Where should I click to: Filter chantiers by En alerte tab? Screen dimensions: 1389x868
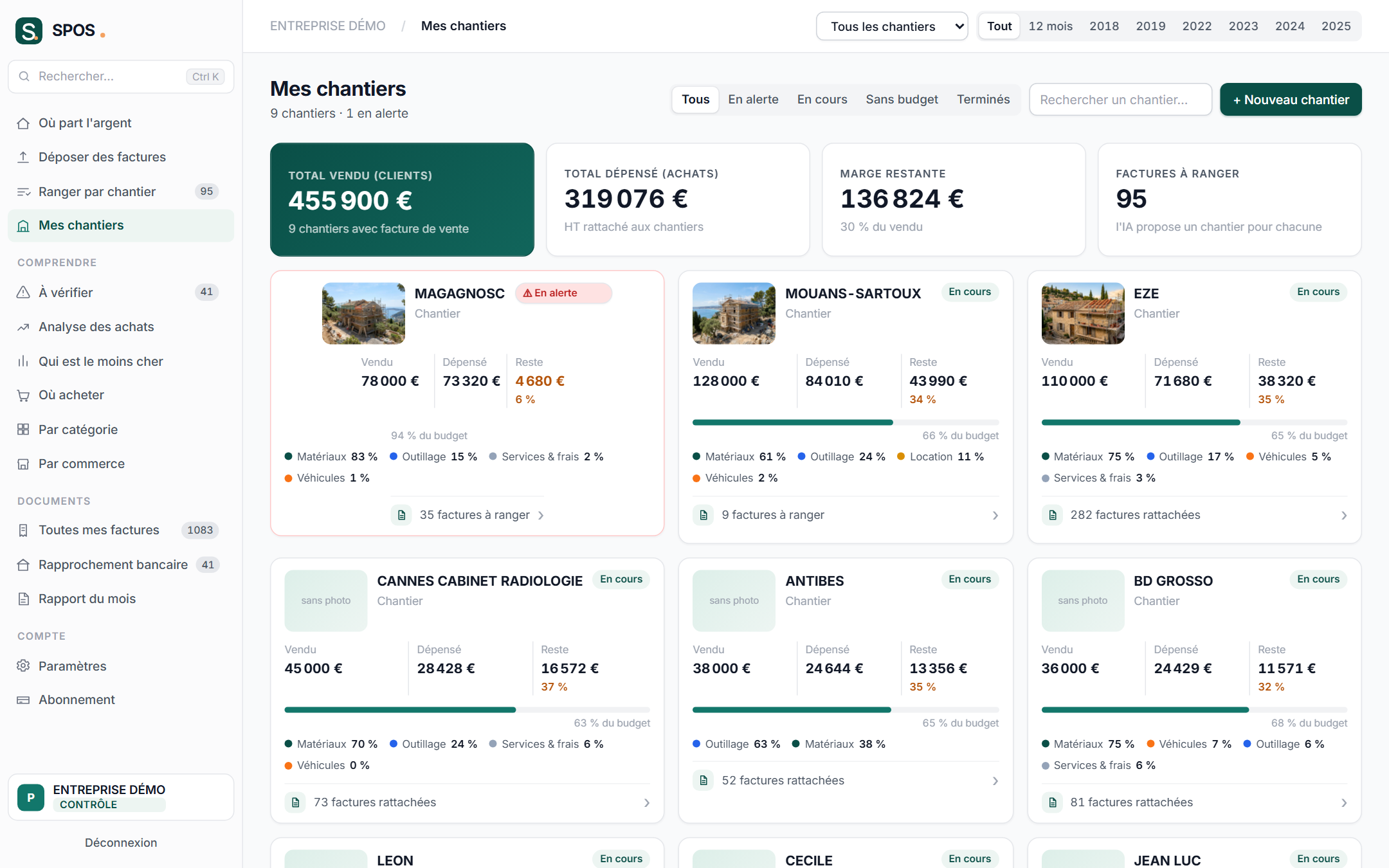753,100
